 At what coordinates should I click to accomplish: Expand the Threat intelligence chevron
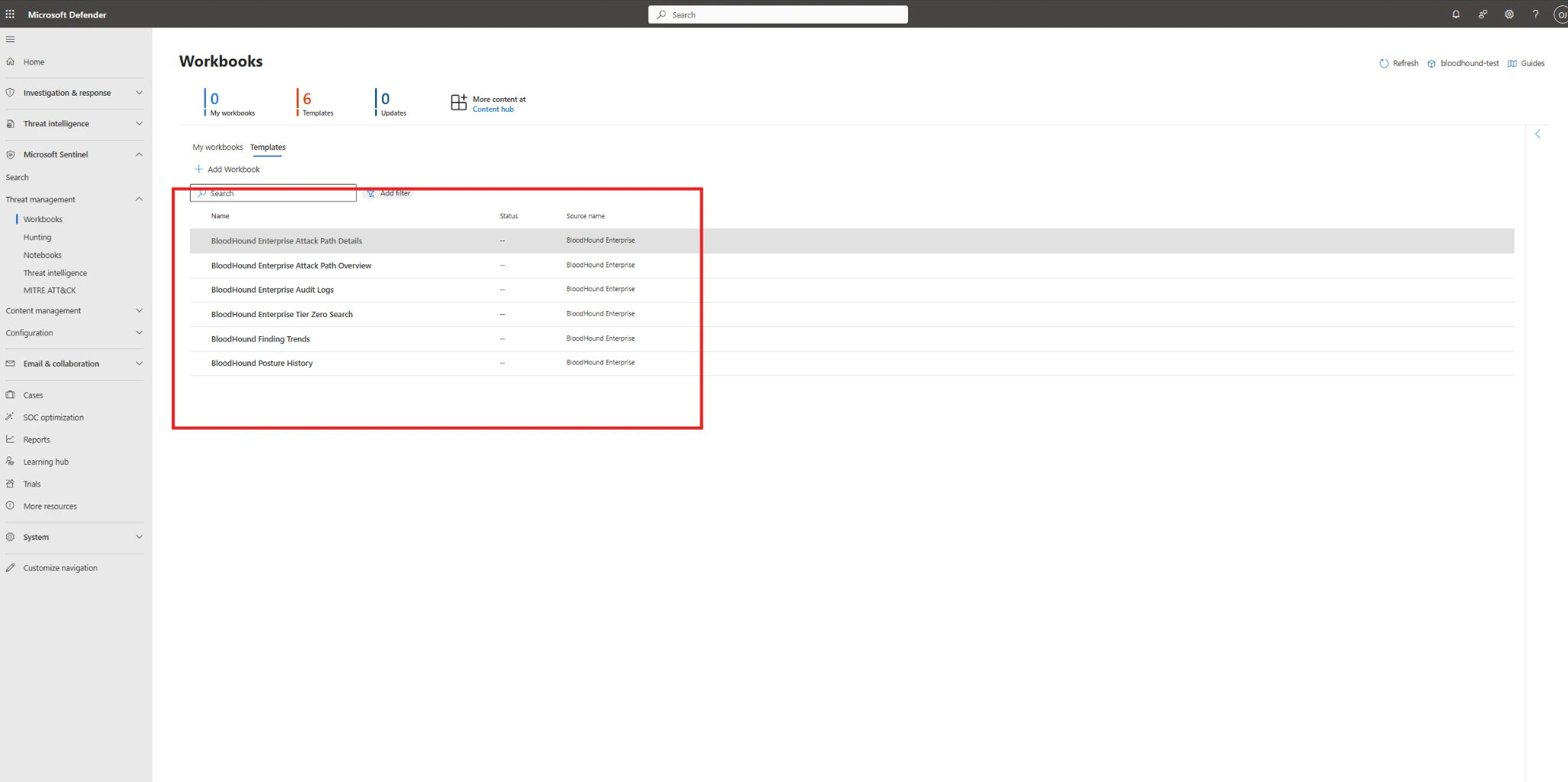(x=139, y=123)
